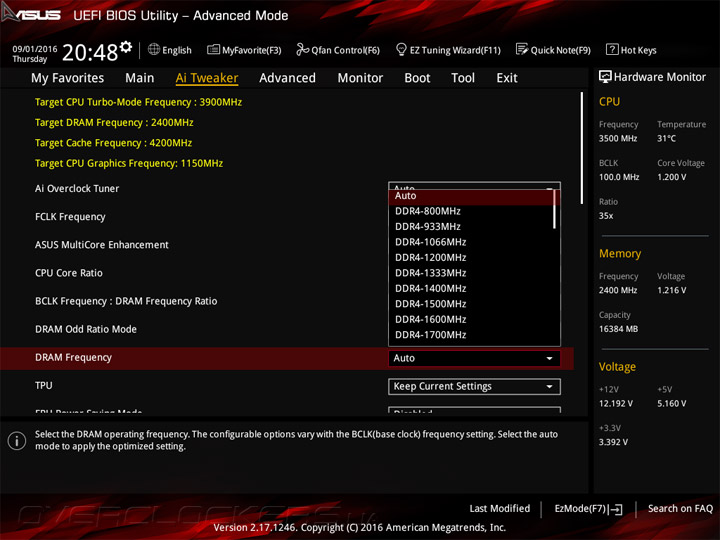
Task: Select the TPU row label
Action: (x=44, y=386)
